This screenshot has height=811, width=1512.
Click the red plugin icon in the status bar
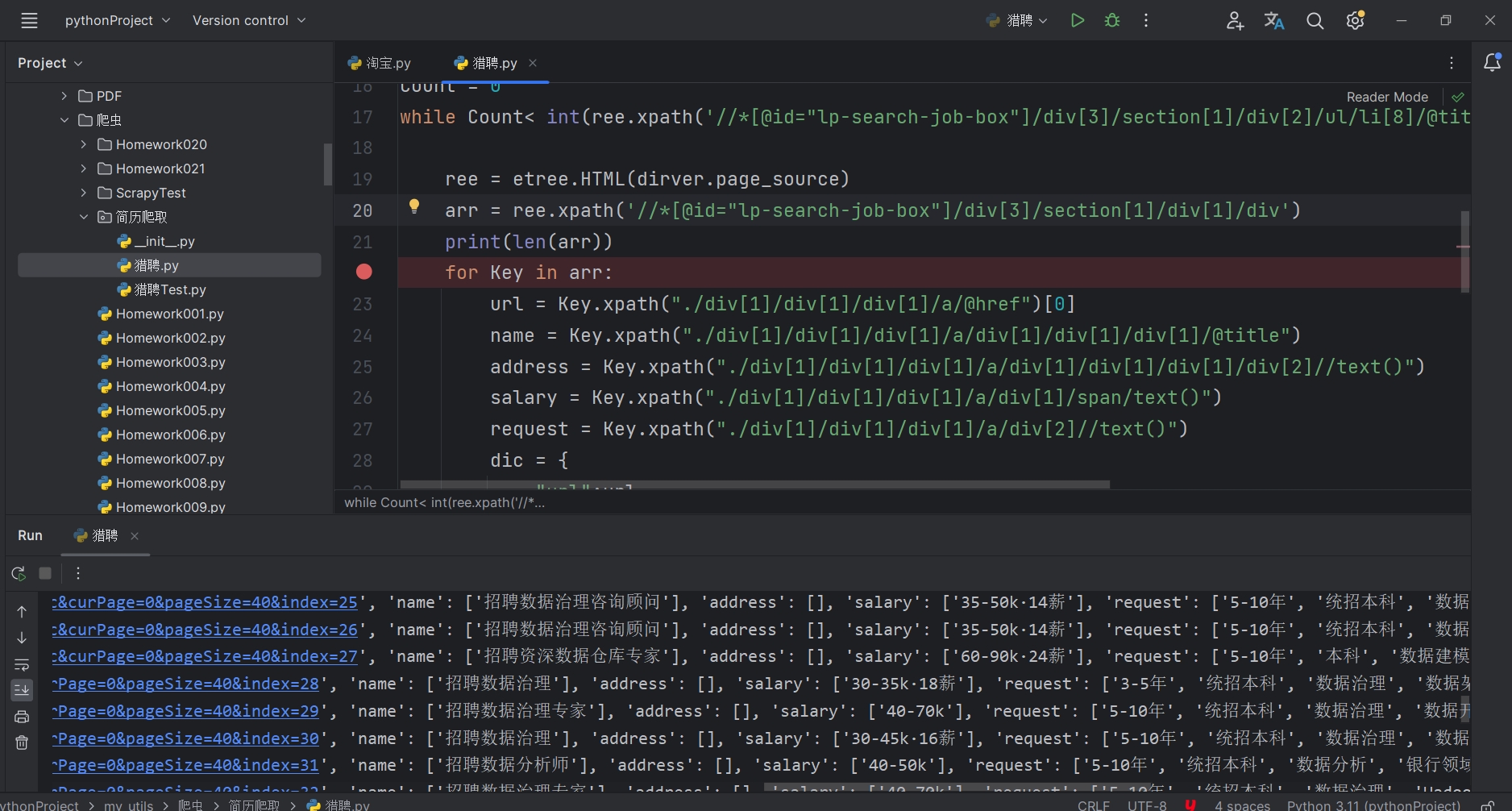[1190, 805]
